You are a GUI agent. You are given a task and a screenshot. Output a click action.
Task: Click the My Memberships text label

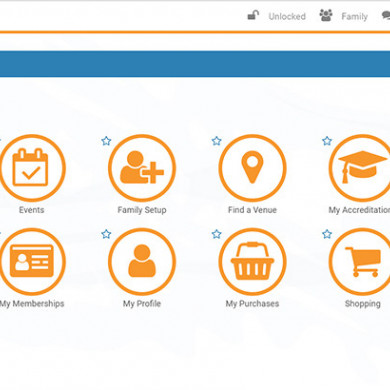[x=32, y=304]
